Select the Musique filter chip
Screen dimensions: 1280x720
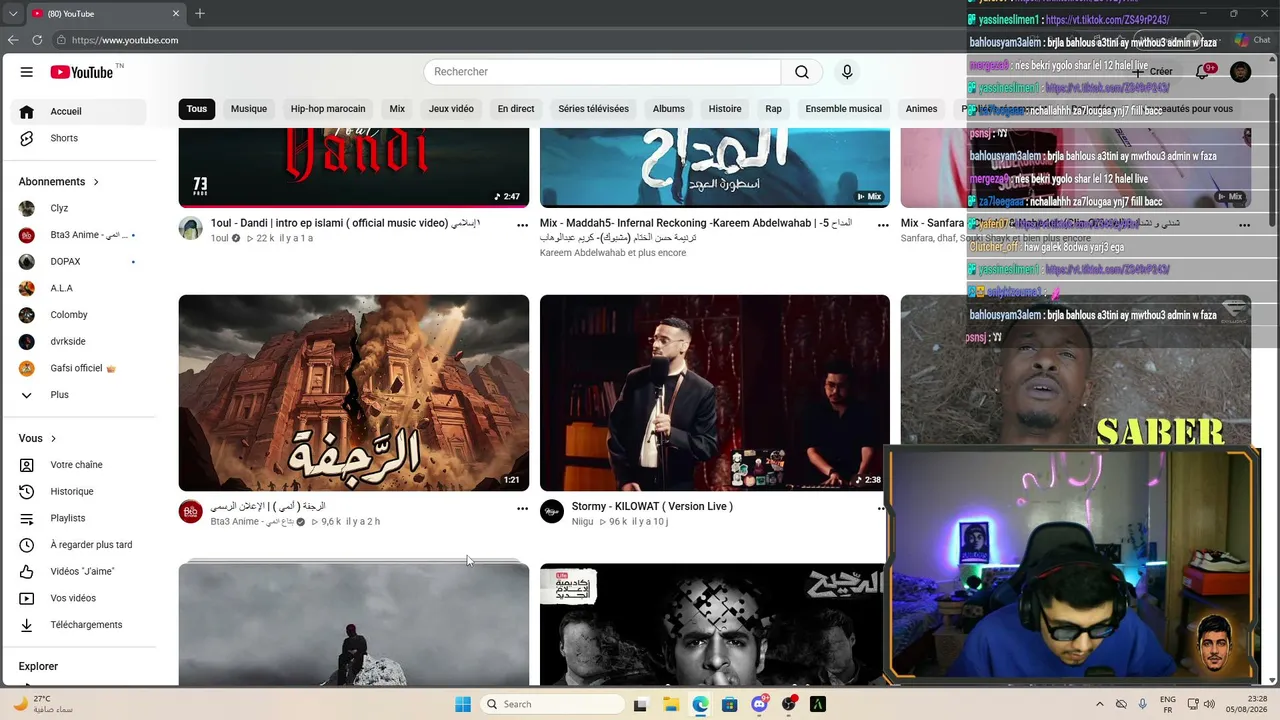[249, 109]
